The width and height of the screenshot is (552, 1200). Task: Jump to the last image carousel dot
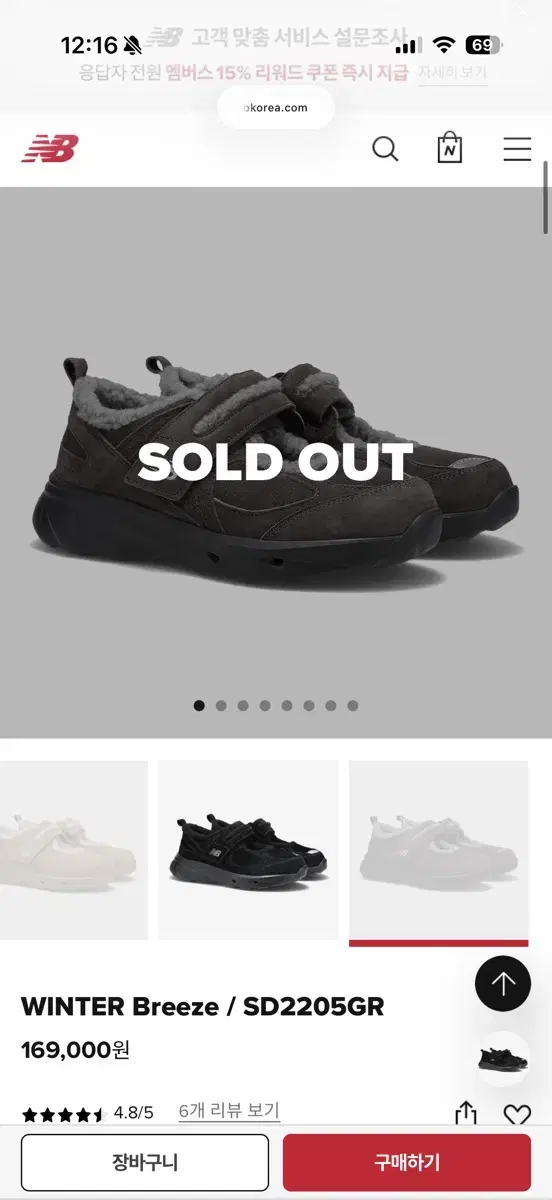click(353, 705)
